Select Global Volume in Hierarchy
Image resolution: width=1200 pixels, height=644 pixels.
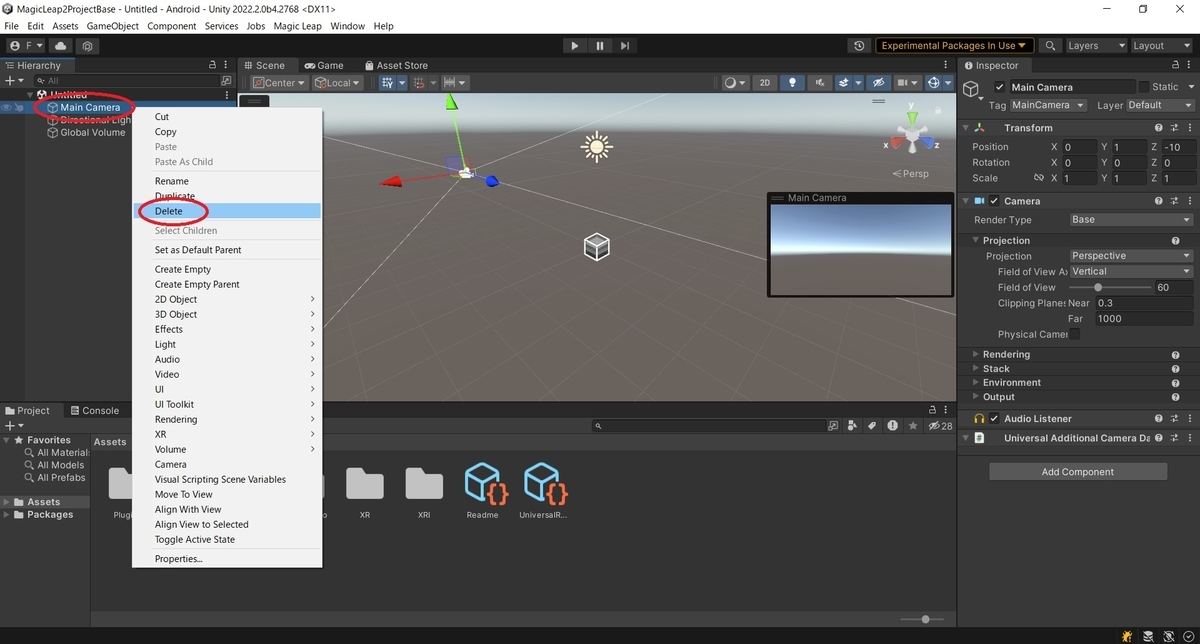click(93, 132)
